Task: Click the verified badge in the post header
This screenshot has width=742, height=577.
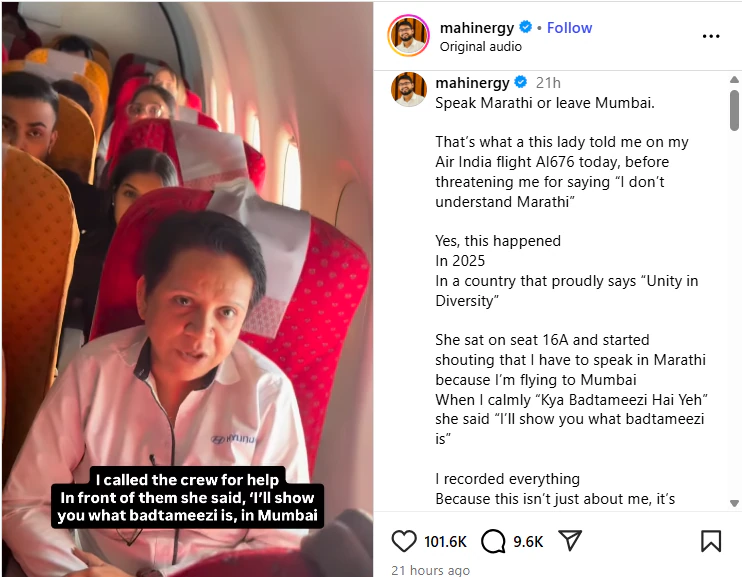Action: click(526, 28)
